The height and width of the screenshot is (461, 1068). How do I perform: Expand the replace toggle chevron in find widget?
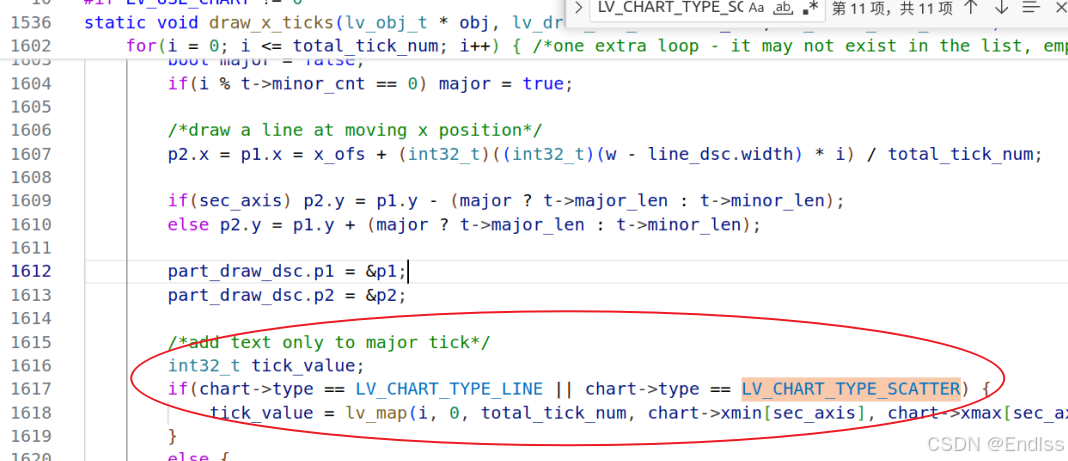coord(578,7)
